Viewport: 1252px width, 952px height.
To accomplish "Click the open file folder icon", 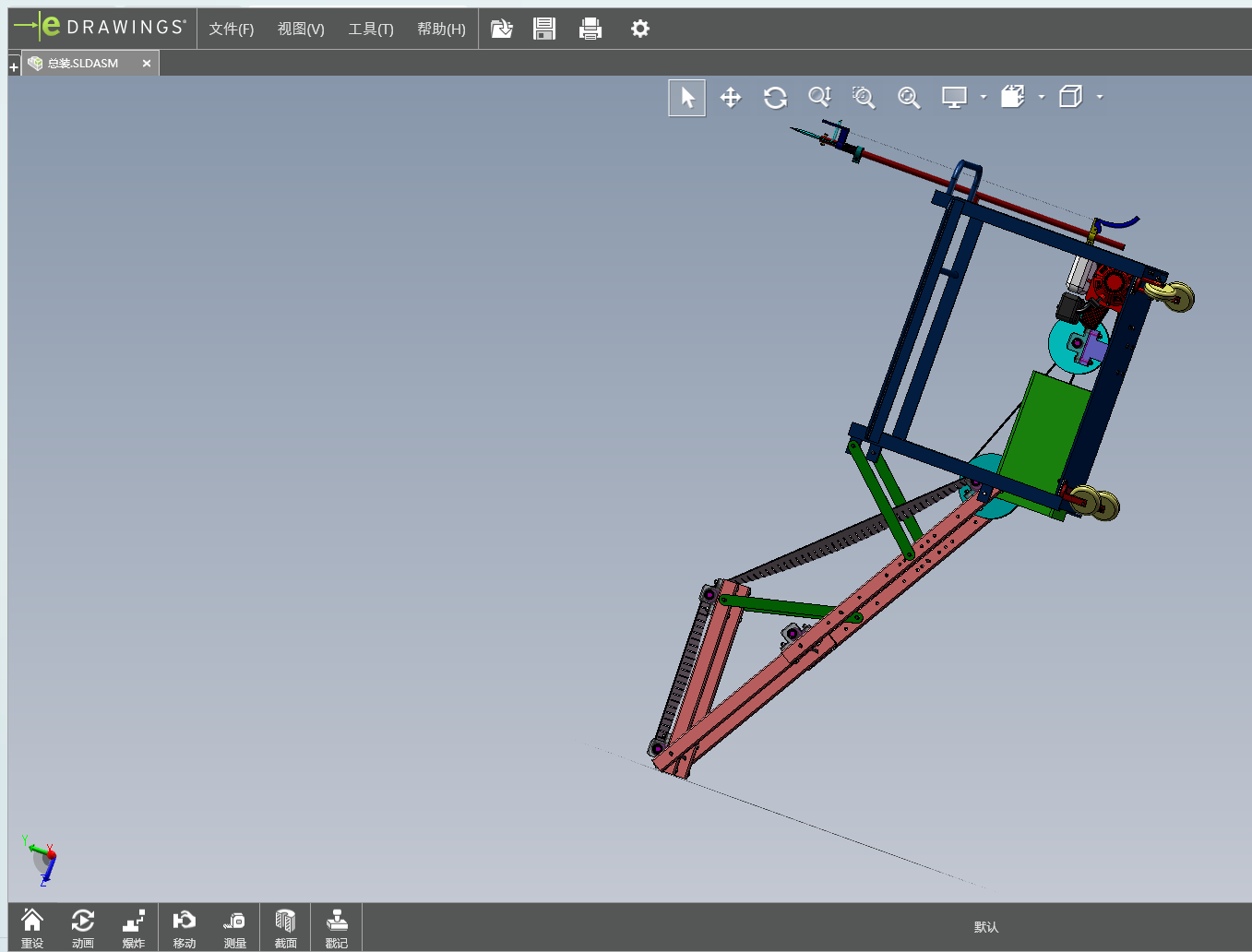I will [501, 29].
